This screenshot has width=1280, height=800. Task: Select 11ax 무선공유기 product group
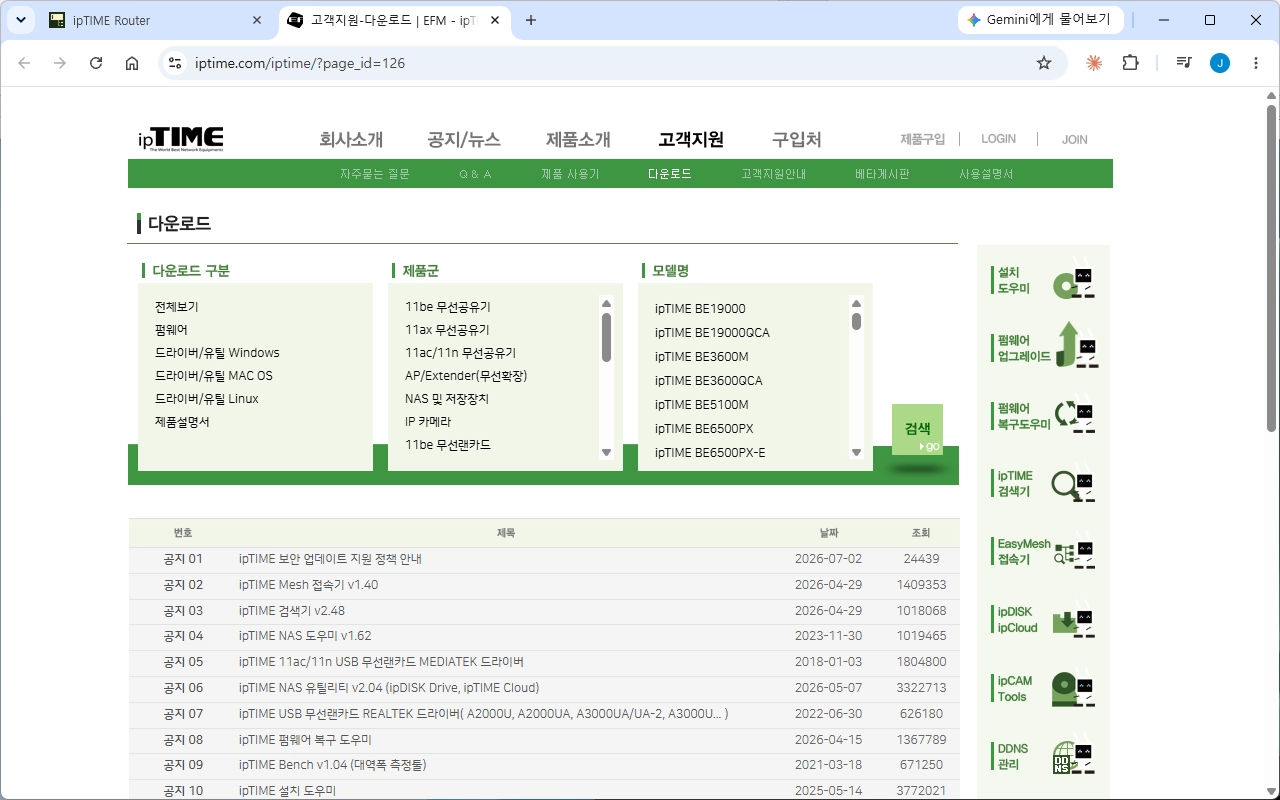[x=447, y=330]
